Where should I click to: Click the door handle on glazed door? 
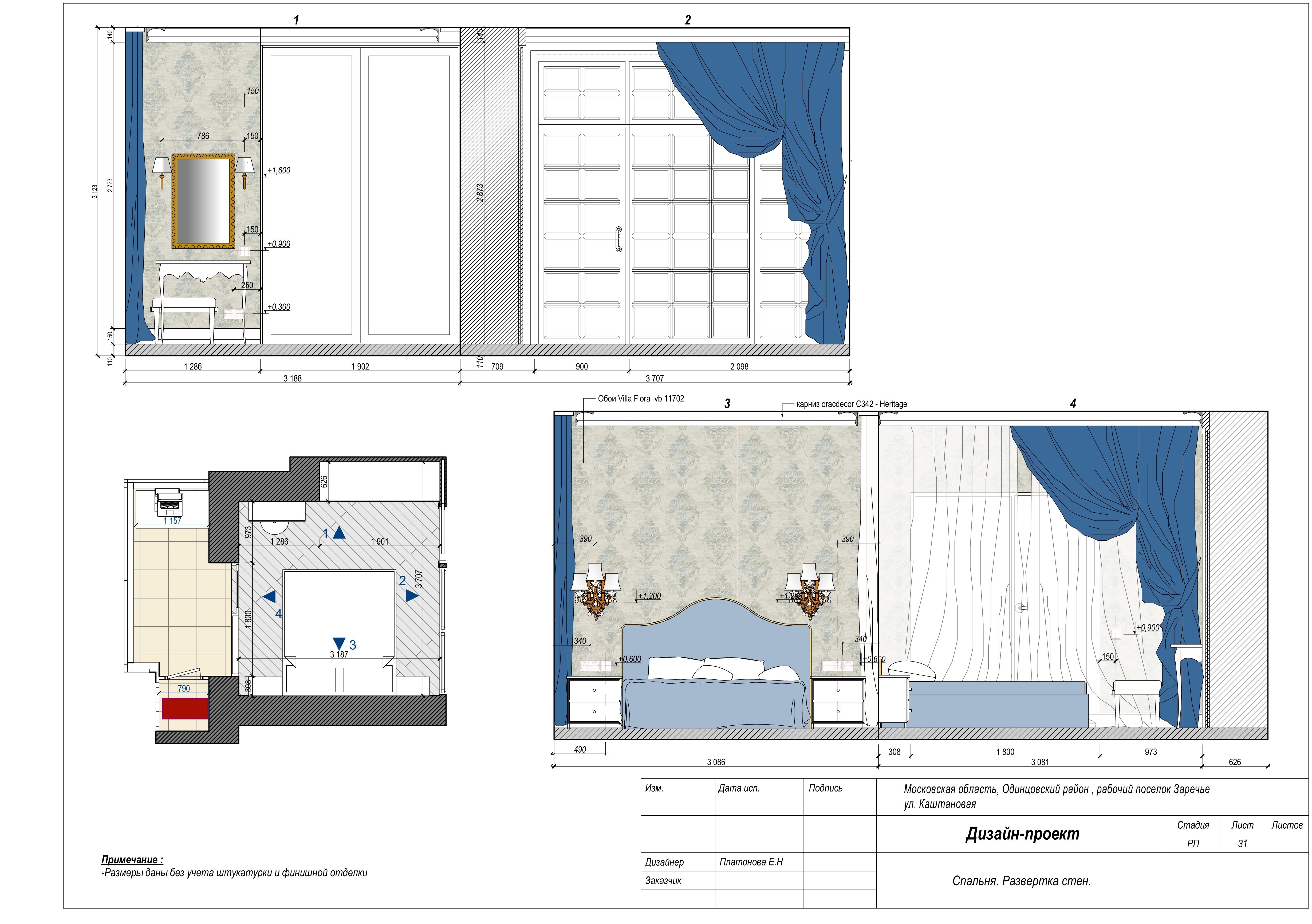point(618,239)
